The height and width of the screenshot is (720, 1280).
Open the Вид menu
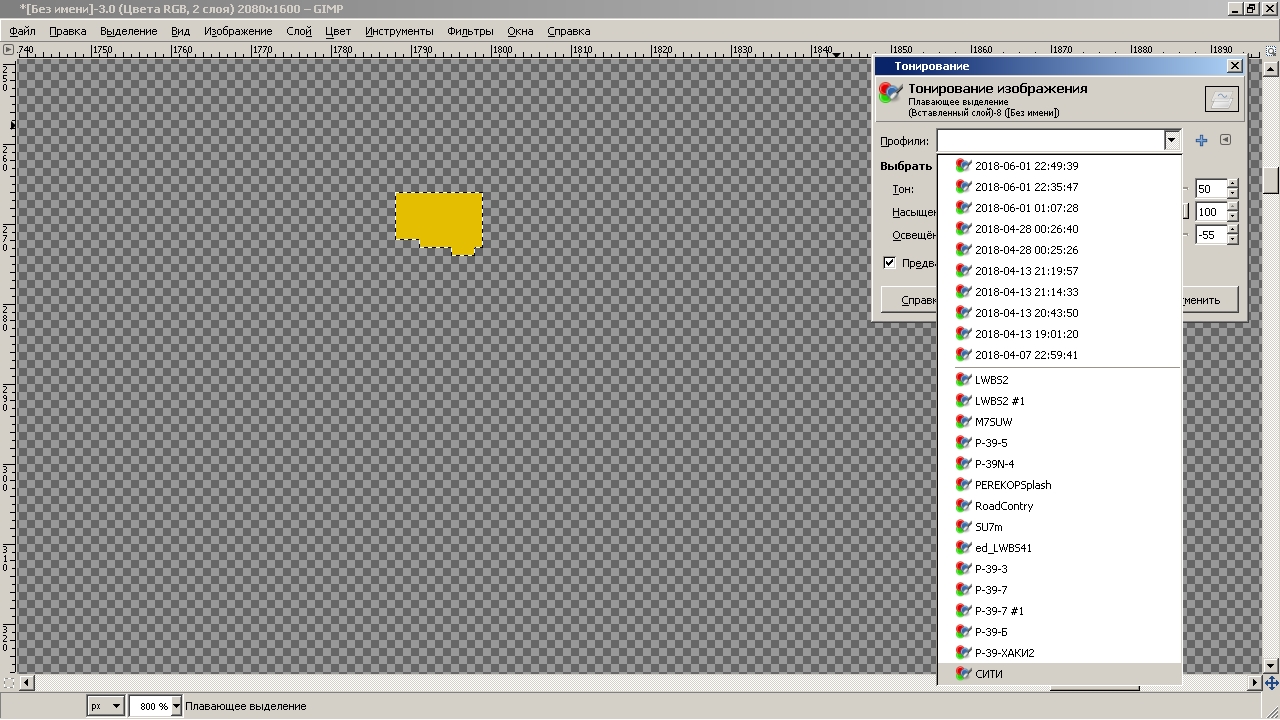(x=180, y=31)
